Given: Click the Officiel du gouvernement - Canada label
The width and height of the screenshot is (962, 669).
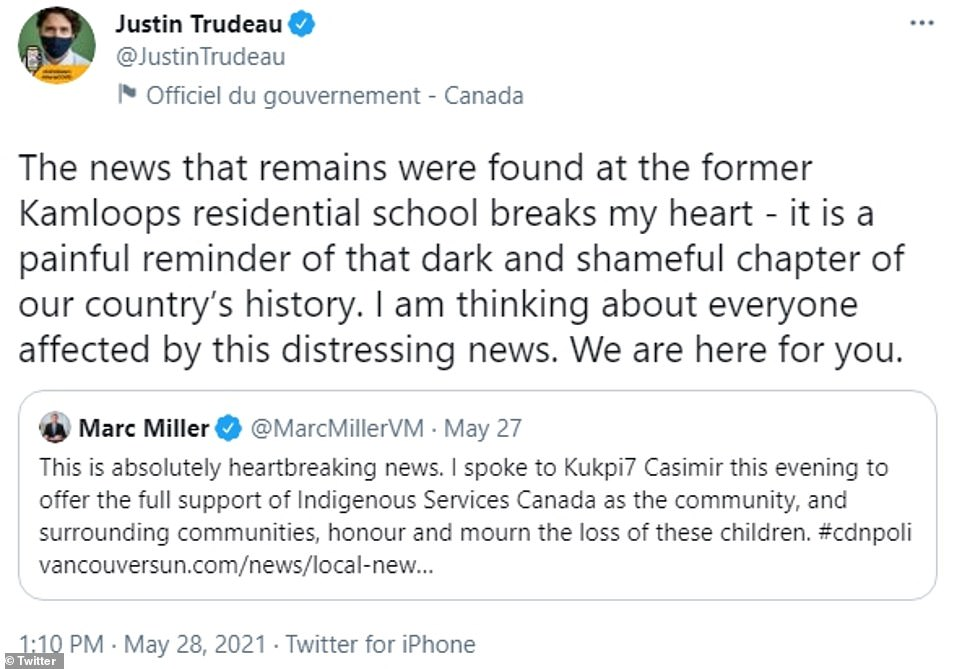Looking at the screenshot, I should coord(334,96).
